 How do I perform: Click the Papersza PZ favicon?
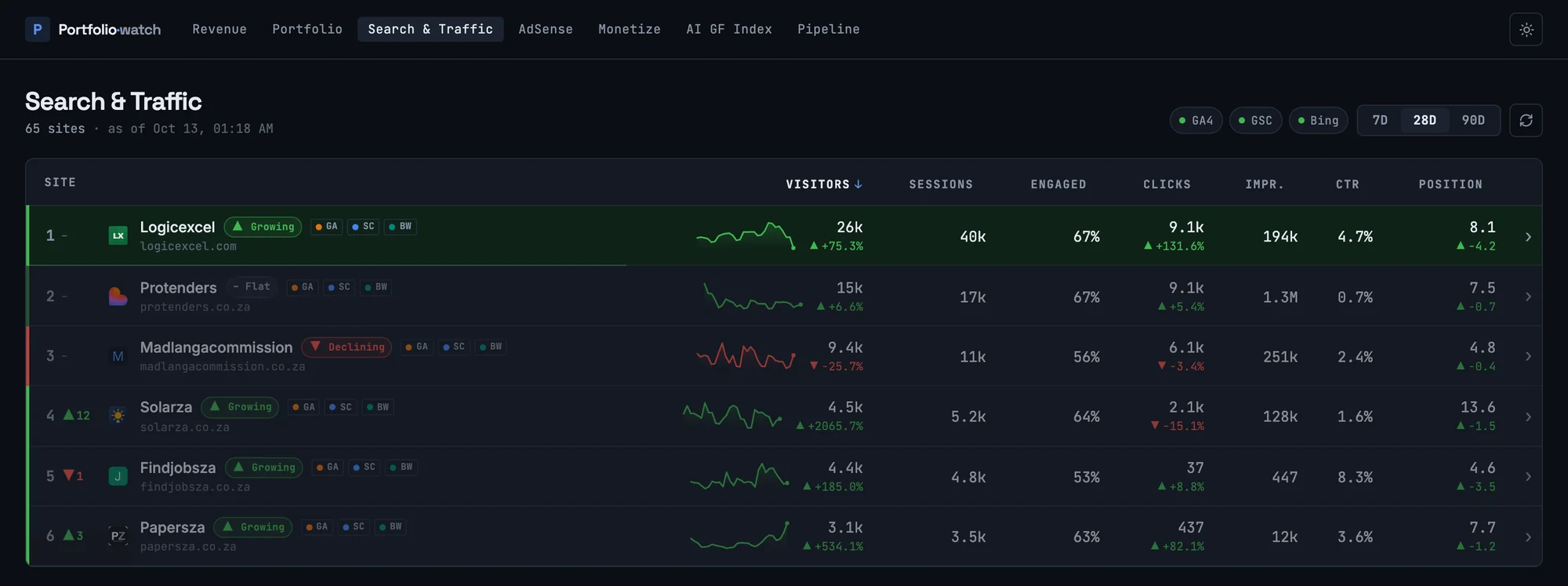118,536
